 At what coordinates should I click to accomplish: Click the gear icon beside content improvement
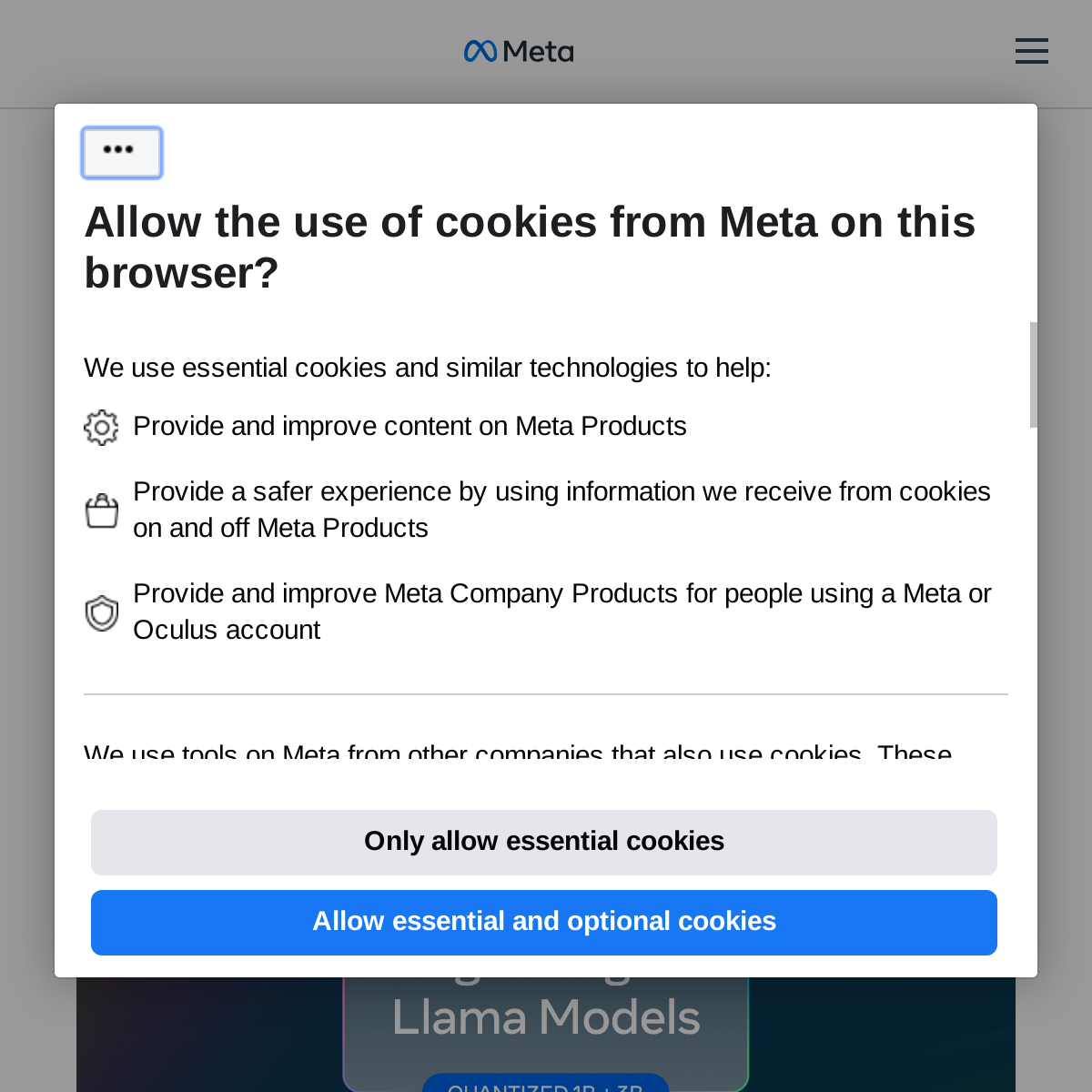point(101,427)
